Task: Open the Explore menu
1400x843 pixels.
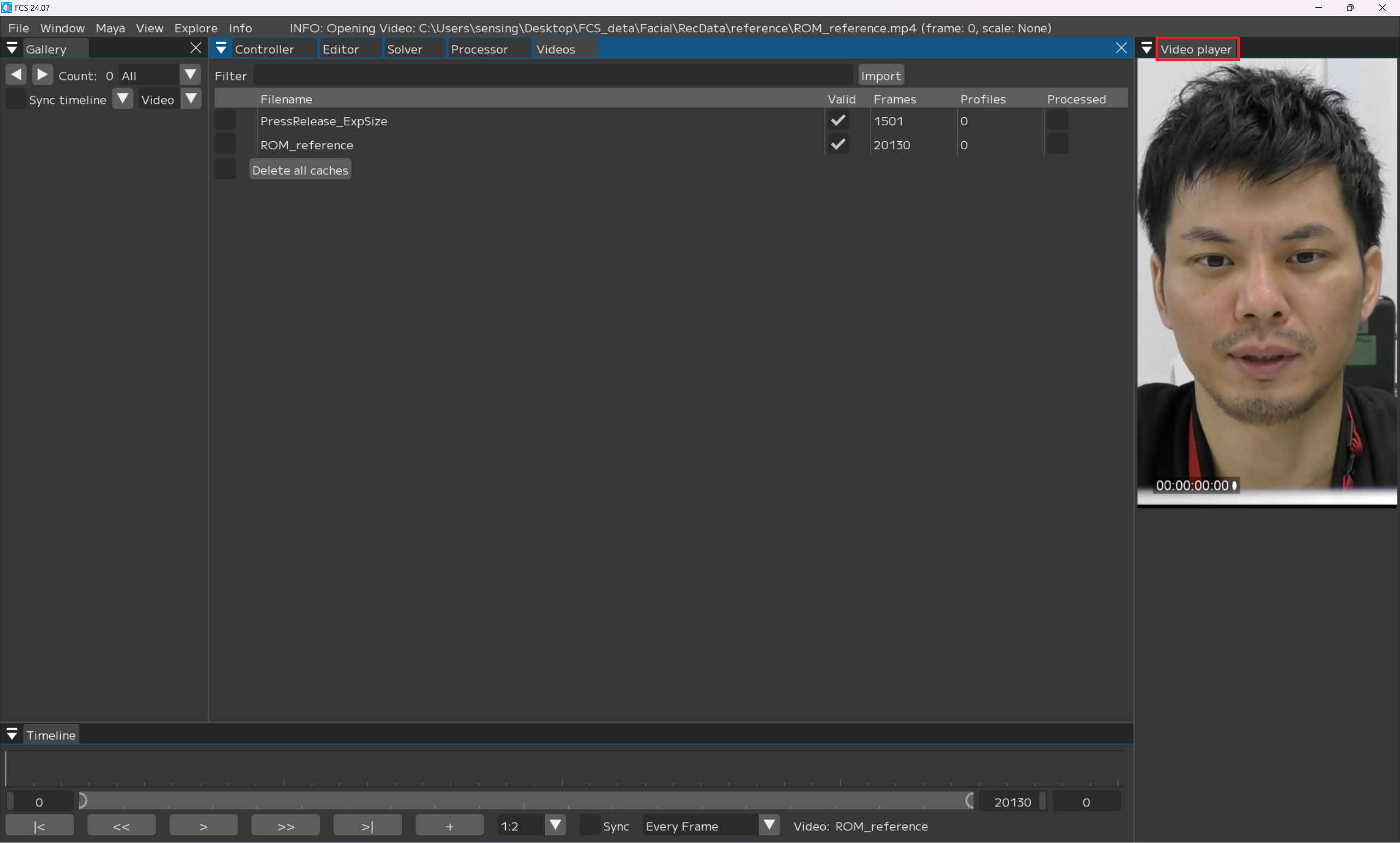Action: tap(196, 28)
